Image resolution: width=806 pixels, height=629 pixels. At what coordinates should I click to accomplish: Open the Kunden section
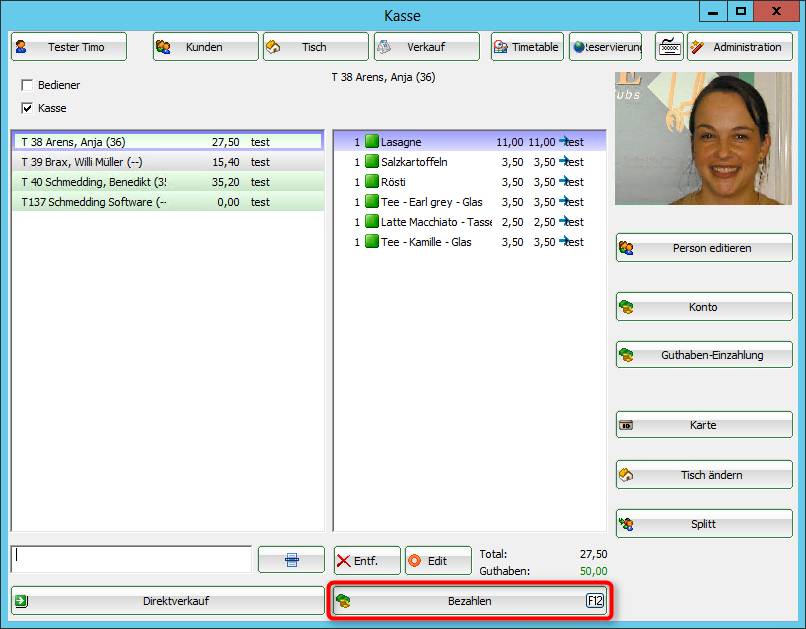point(205,47)
